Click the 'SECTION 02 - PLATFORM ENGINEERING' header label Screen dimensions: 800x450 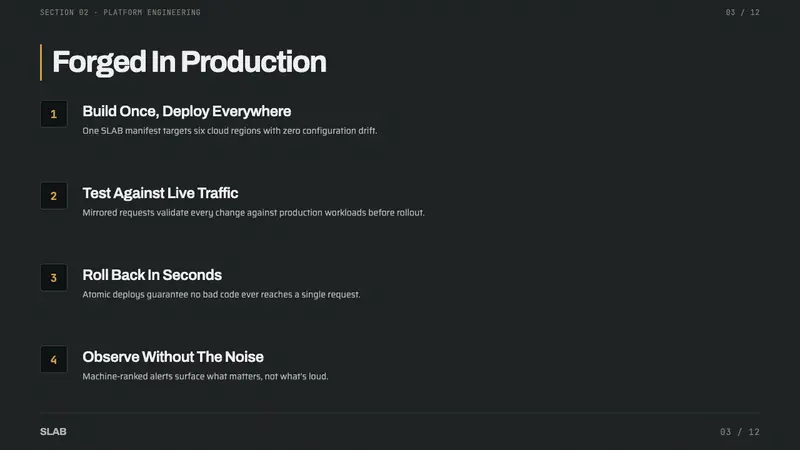120,12
